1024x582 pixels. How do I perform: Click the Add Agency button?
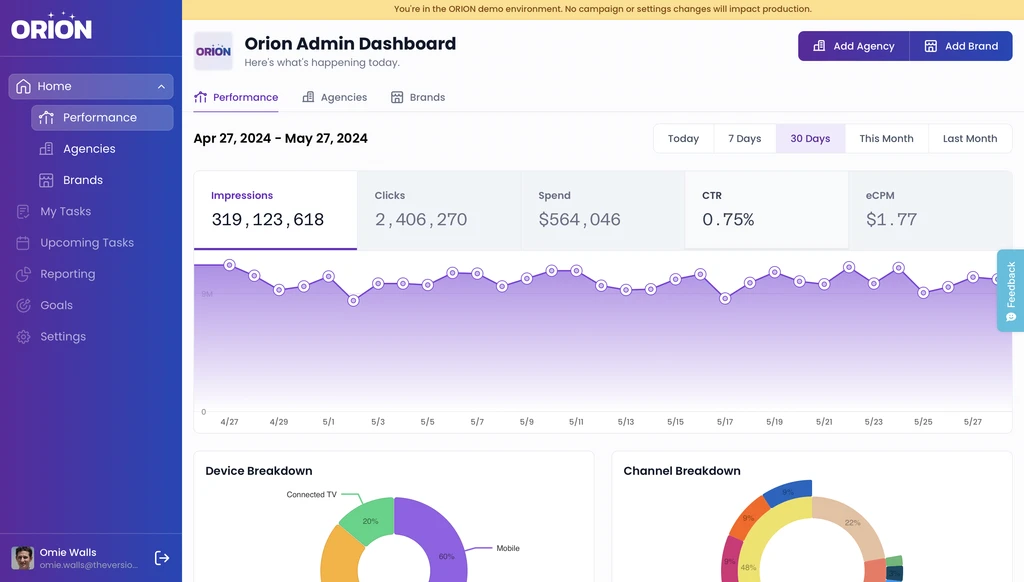pyautogui.click(x=854, y=46)
